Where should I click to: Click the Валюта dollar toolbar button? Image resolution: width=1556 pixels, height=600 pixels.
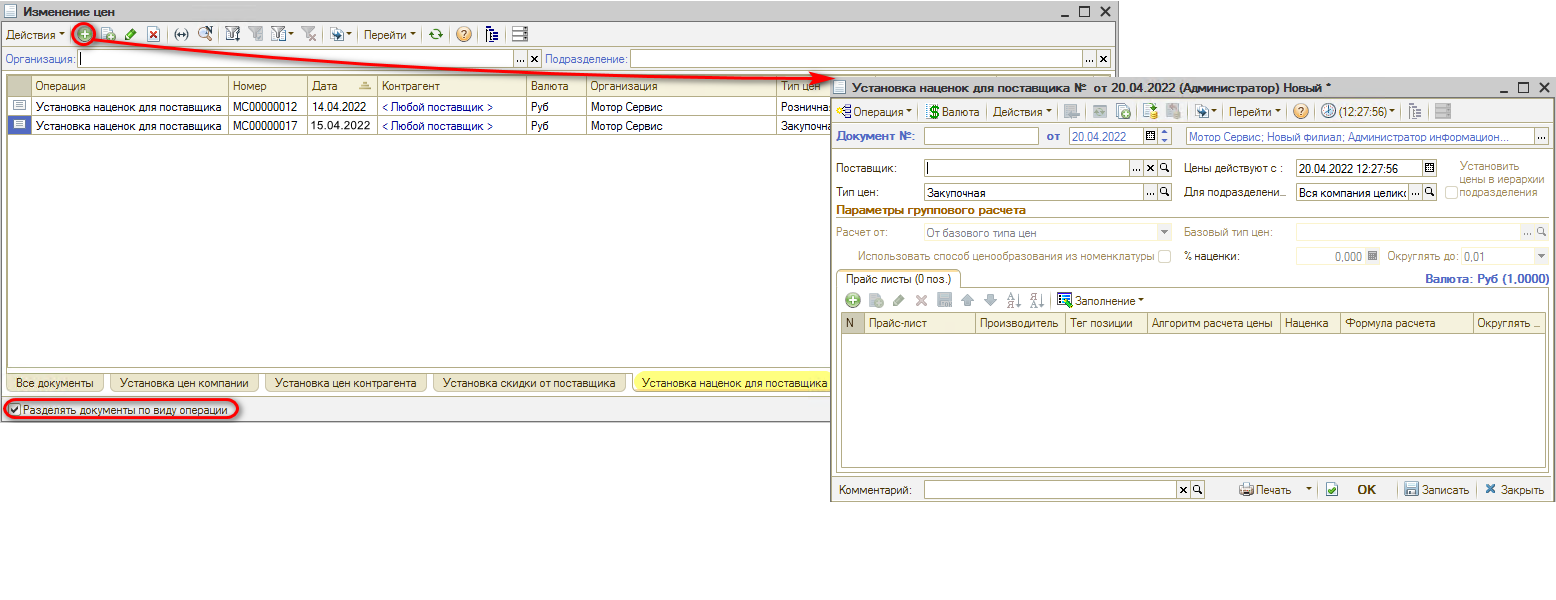[x=954, y=112]
